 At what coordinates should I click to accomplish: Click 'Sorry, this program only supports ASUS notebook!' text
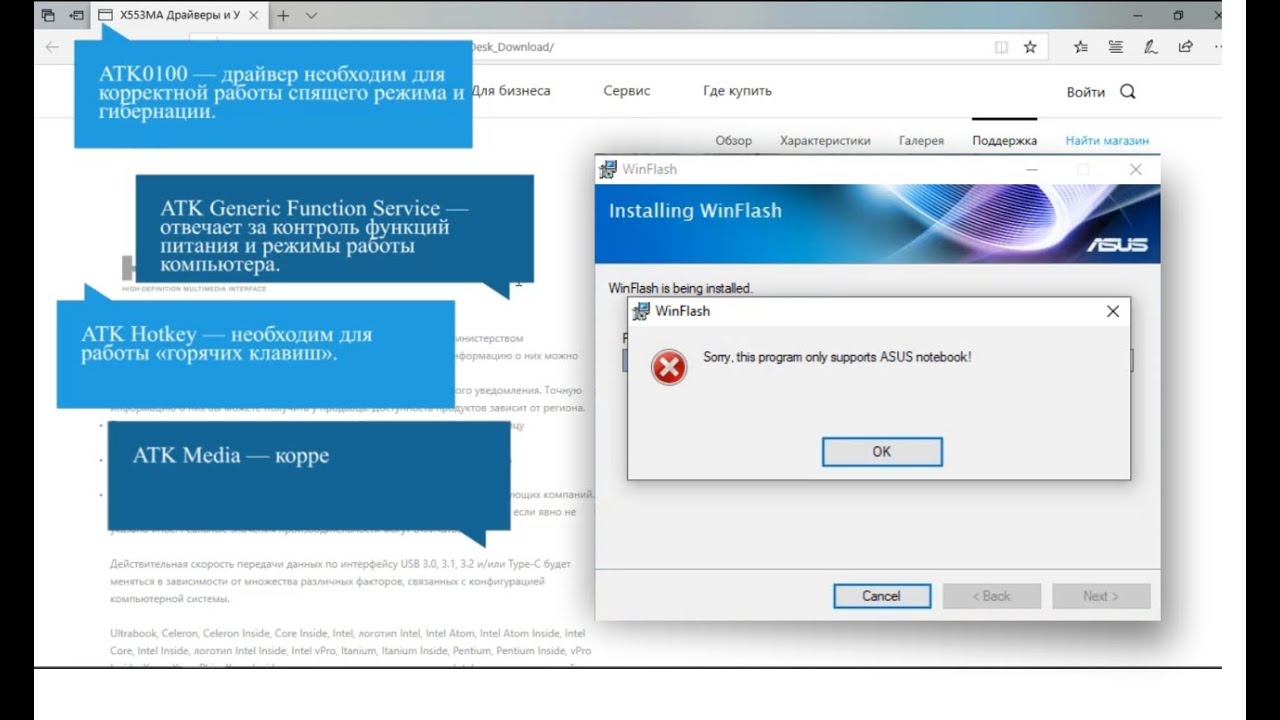pos(837,357)
